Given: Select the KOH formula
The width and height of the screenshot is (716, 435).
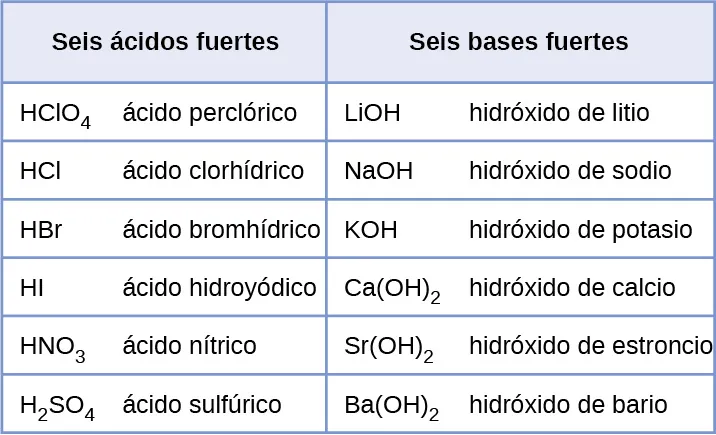Looking at the screenshot, I should pos(370,229).
